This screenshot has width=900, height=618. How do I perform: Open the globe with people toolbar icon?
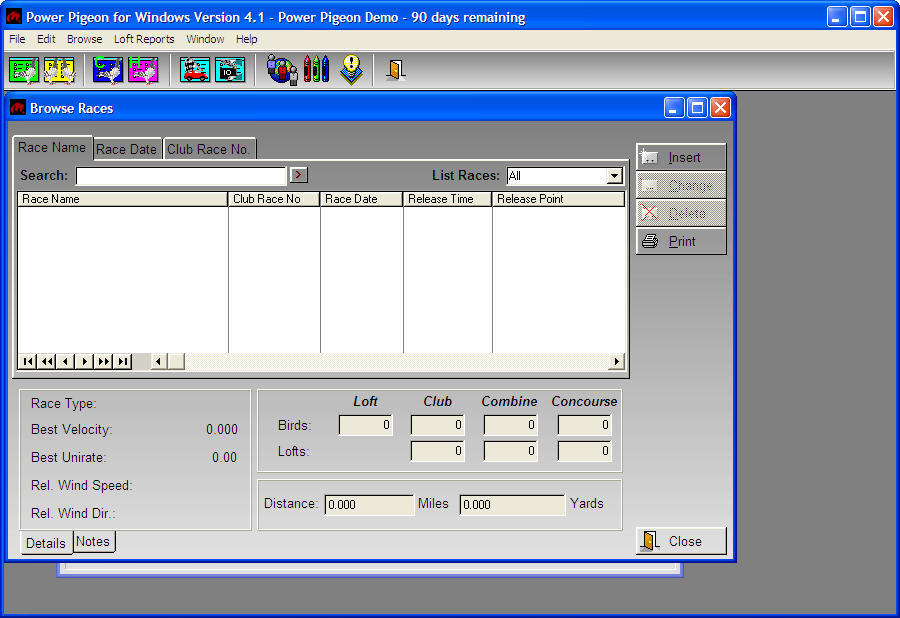coord(280,70)
